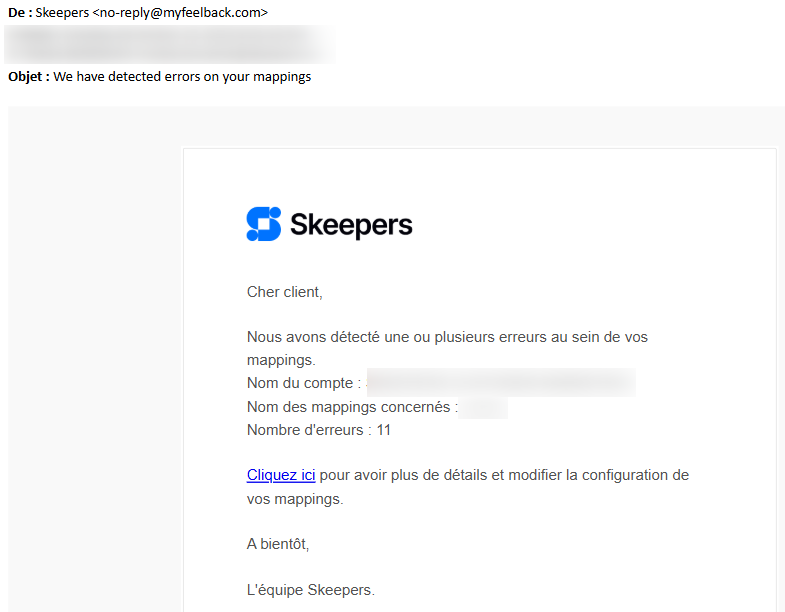
Task: Click the blurred account name value
Action: (500, 383)
